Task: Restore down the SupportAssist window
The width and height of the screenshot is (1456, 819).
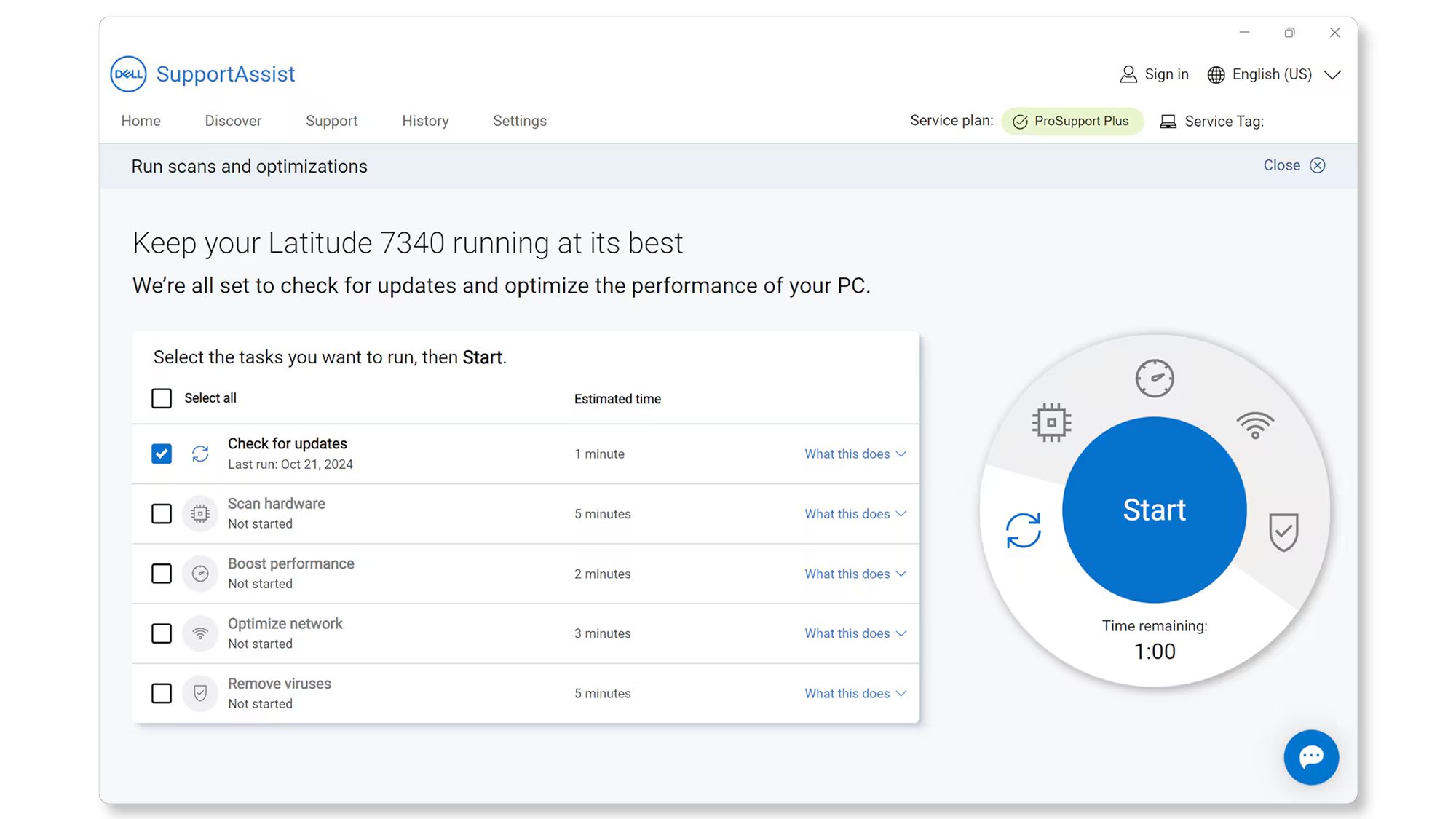Action: click(1289, 33)
